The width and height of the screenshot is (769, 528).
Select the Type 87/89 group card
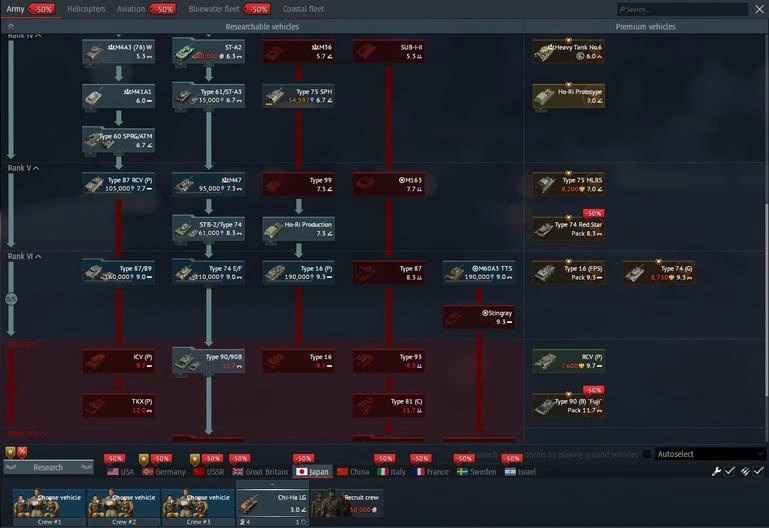coord(119,273)
